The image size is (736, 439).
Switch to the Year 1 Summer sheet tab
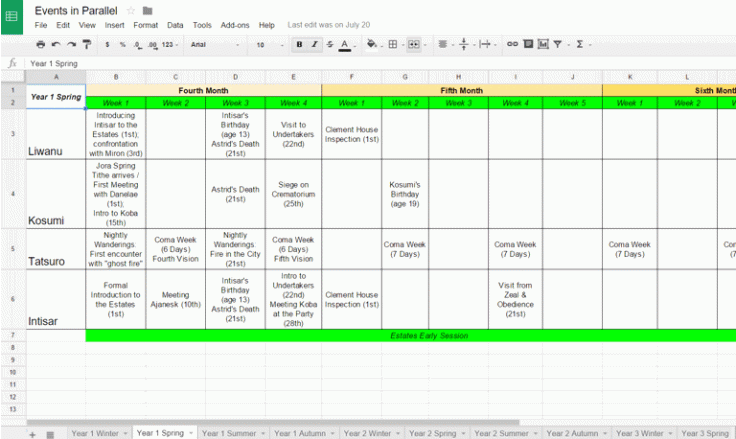(x=229, y=433)
